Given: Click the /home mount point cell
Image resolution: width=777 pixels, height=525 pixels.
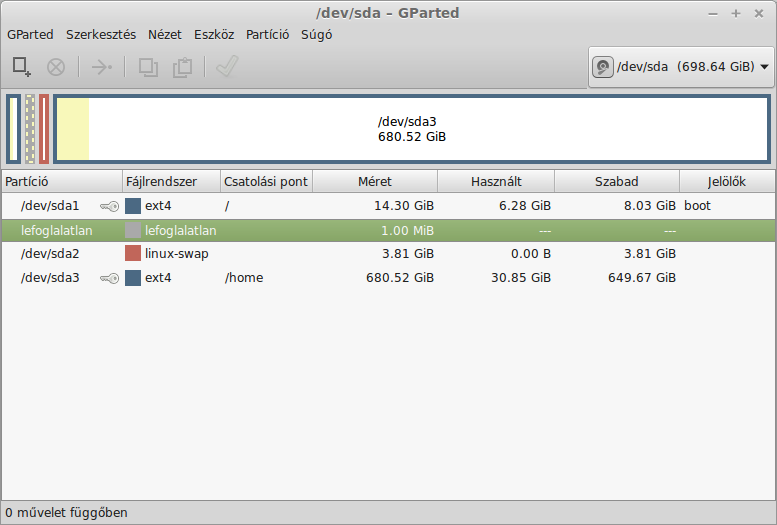Looking at the screenshot, I should (244, 278).
